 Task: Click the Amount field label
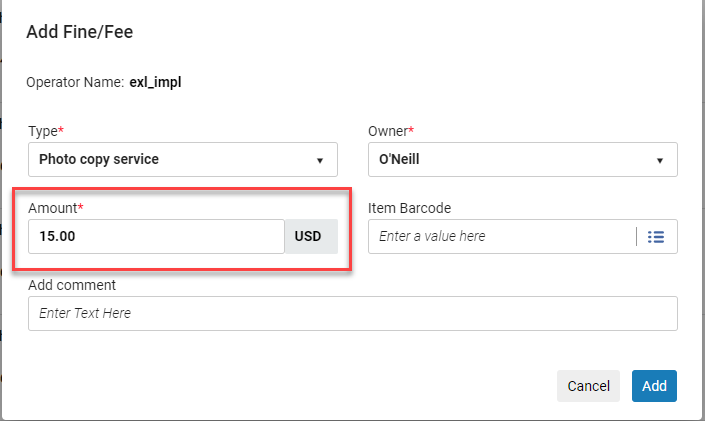coord(53,208)
